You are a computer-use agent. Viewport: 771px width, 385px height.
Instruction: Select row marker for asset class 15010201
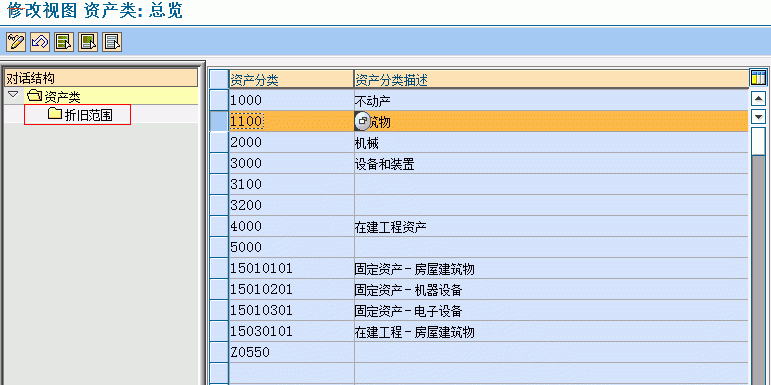[x=219, y=289]
